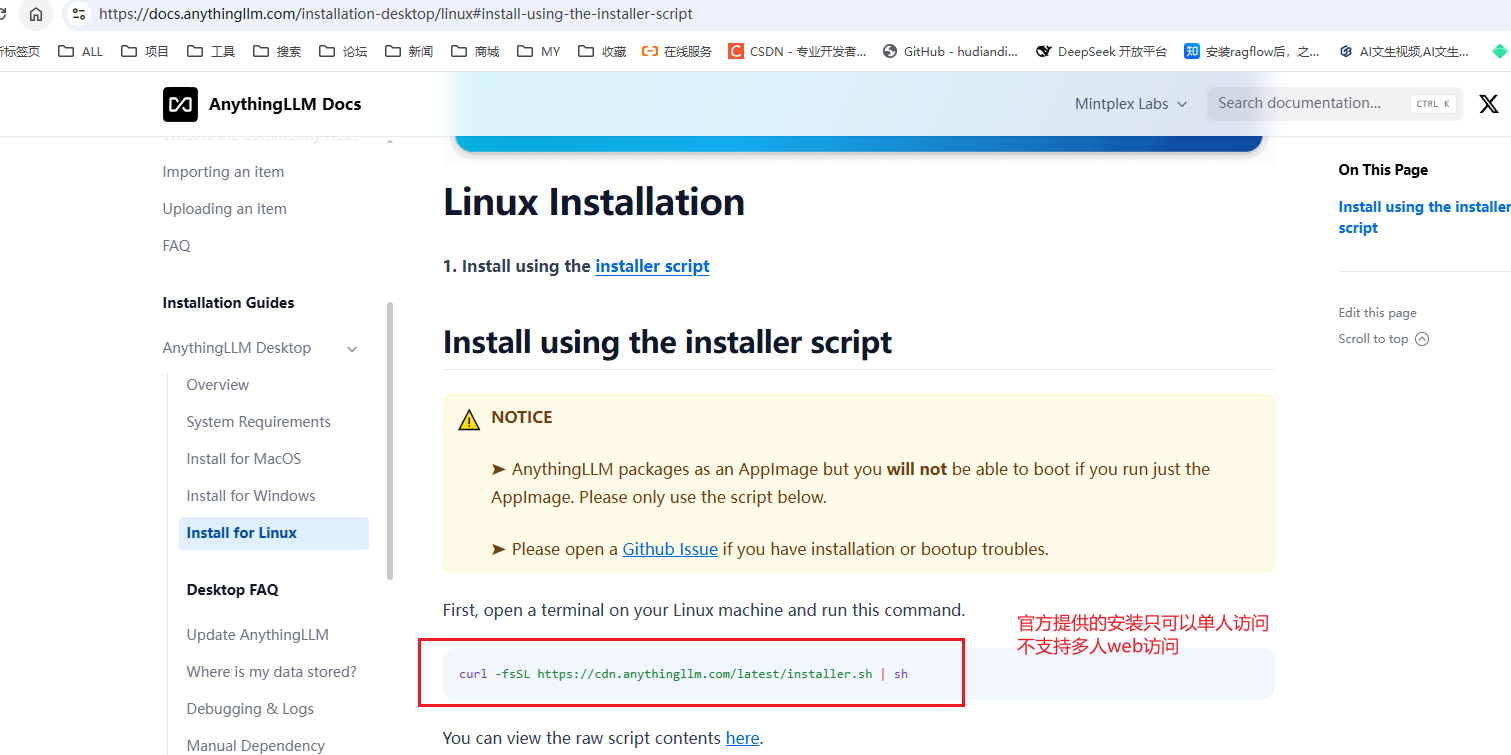Open Install for Windows page
This screenshot has width=1511, height=755.
tap(250, 496)
